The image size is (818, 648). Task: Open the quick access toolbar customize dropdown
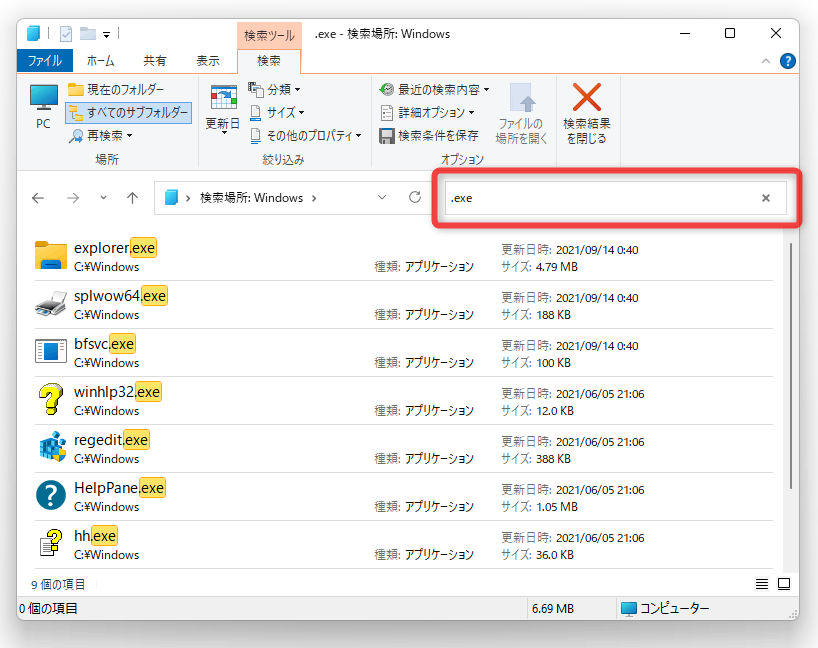tap(106, 35)
